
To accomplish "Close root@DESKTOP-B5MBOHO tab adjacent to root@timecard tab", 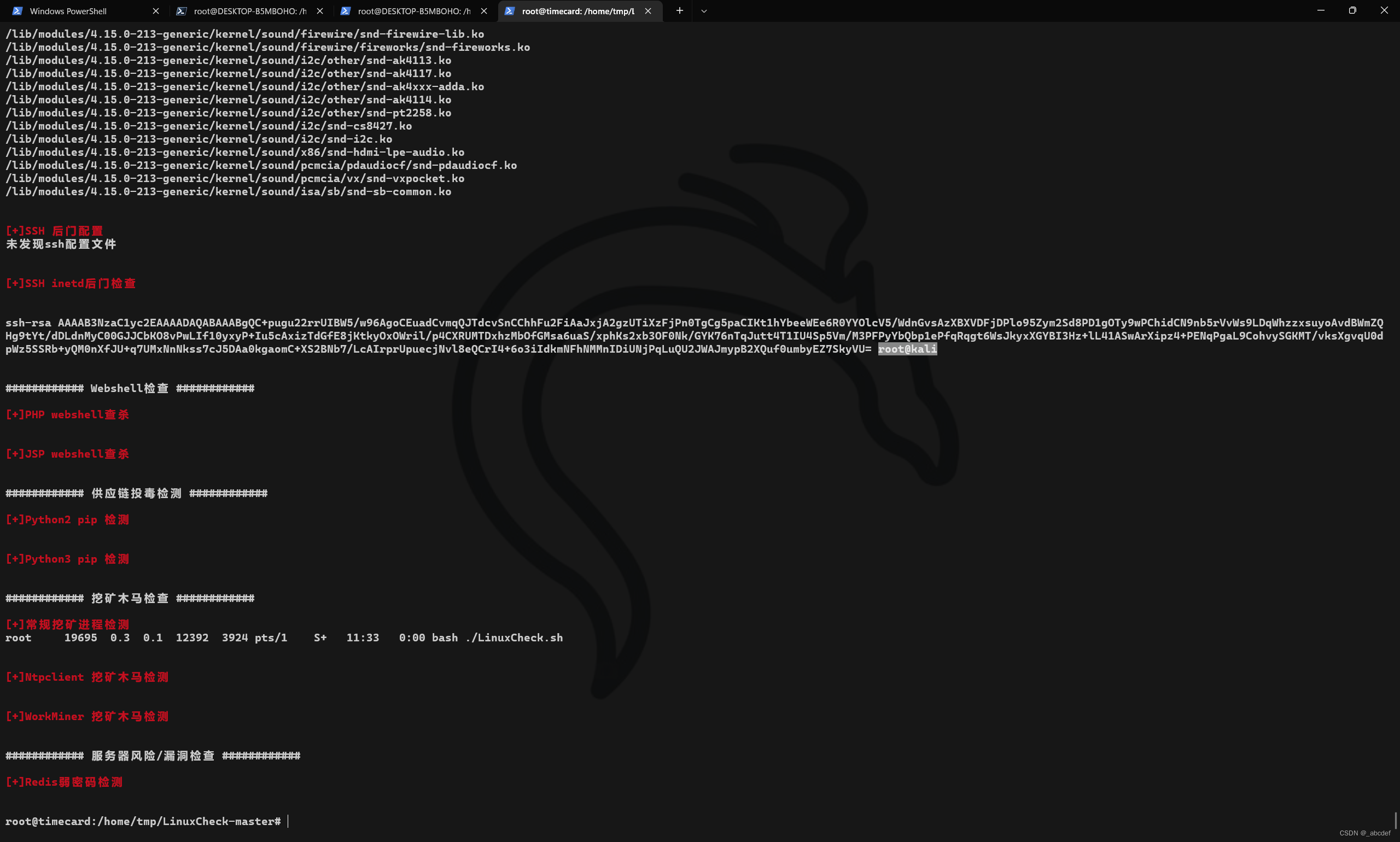I will point(484,11).
